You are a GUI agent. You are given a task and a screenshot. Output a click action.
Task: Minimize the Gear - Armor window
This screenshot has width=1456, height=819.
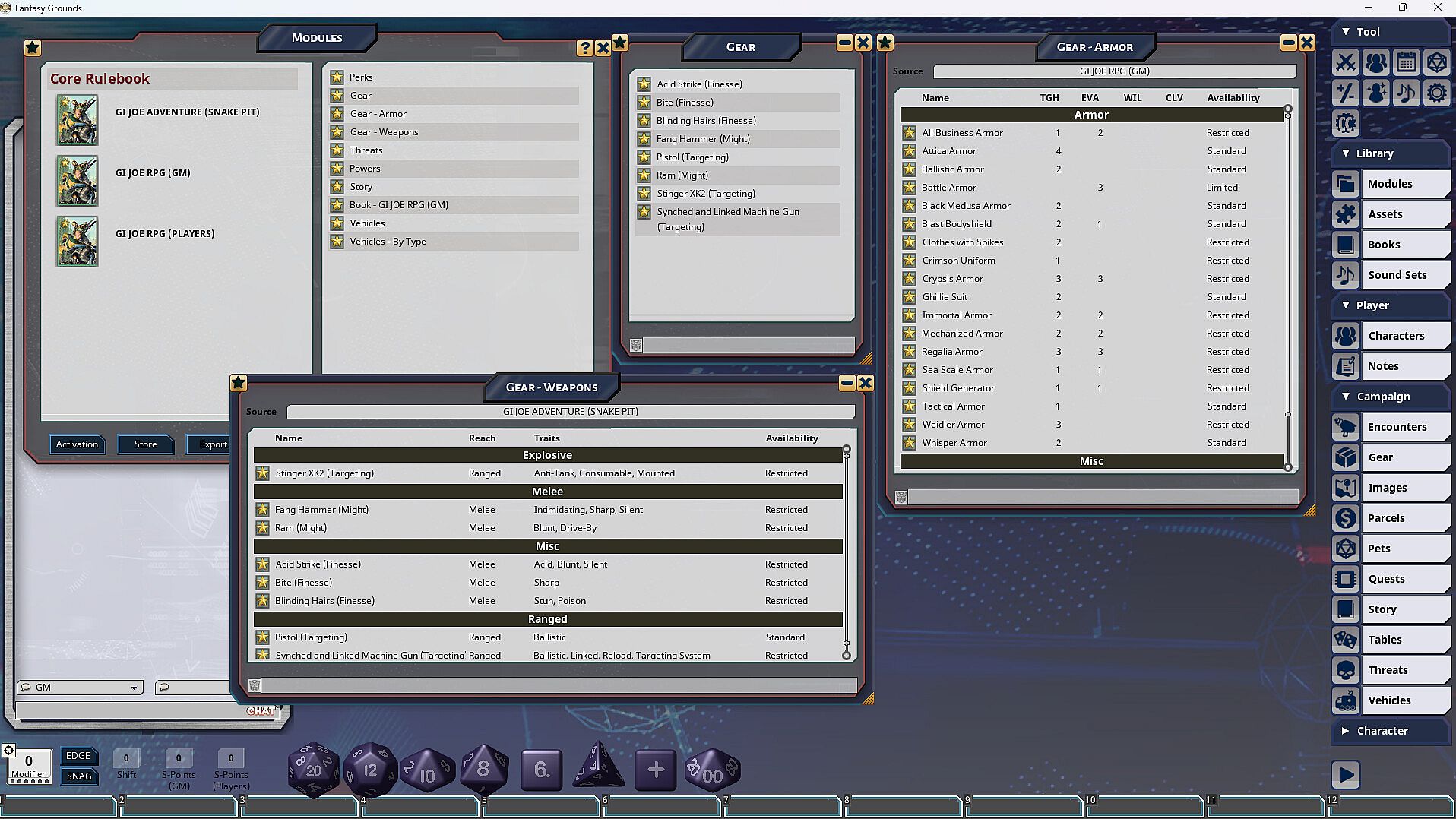click(1288, 43)
